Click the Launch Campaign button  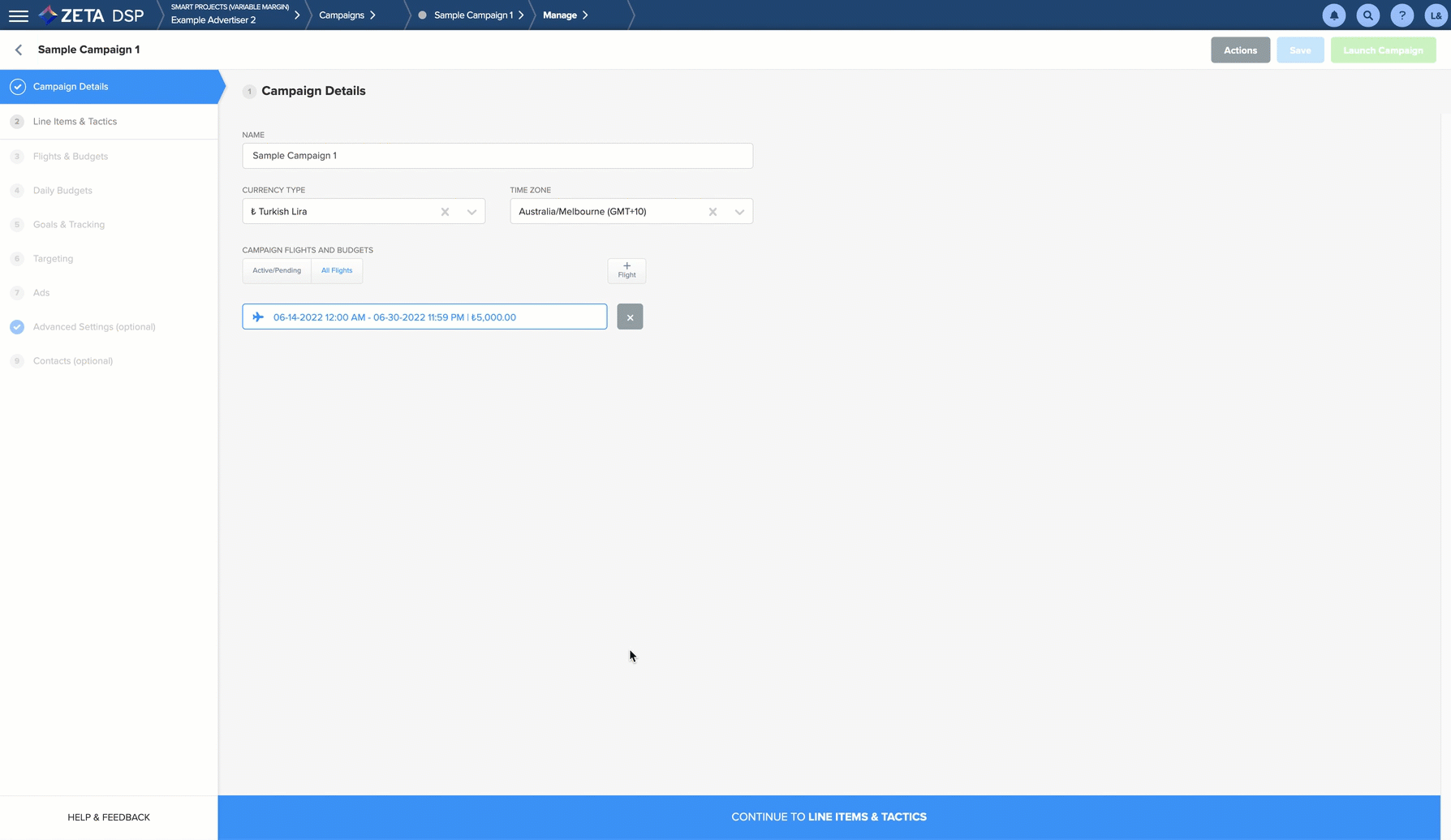click(x=1383, y=50)
